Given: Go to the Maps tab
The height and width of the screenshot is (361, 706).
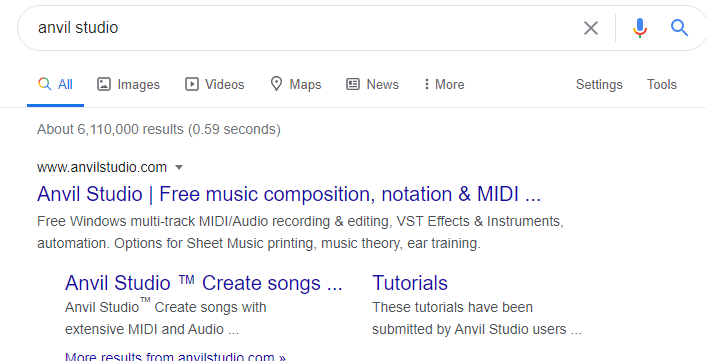Looking at the screenshot, I should [x=295, y=85].
